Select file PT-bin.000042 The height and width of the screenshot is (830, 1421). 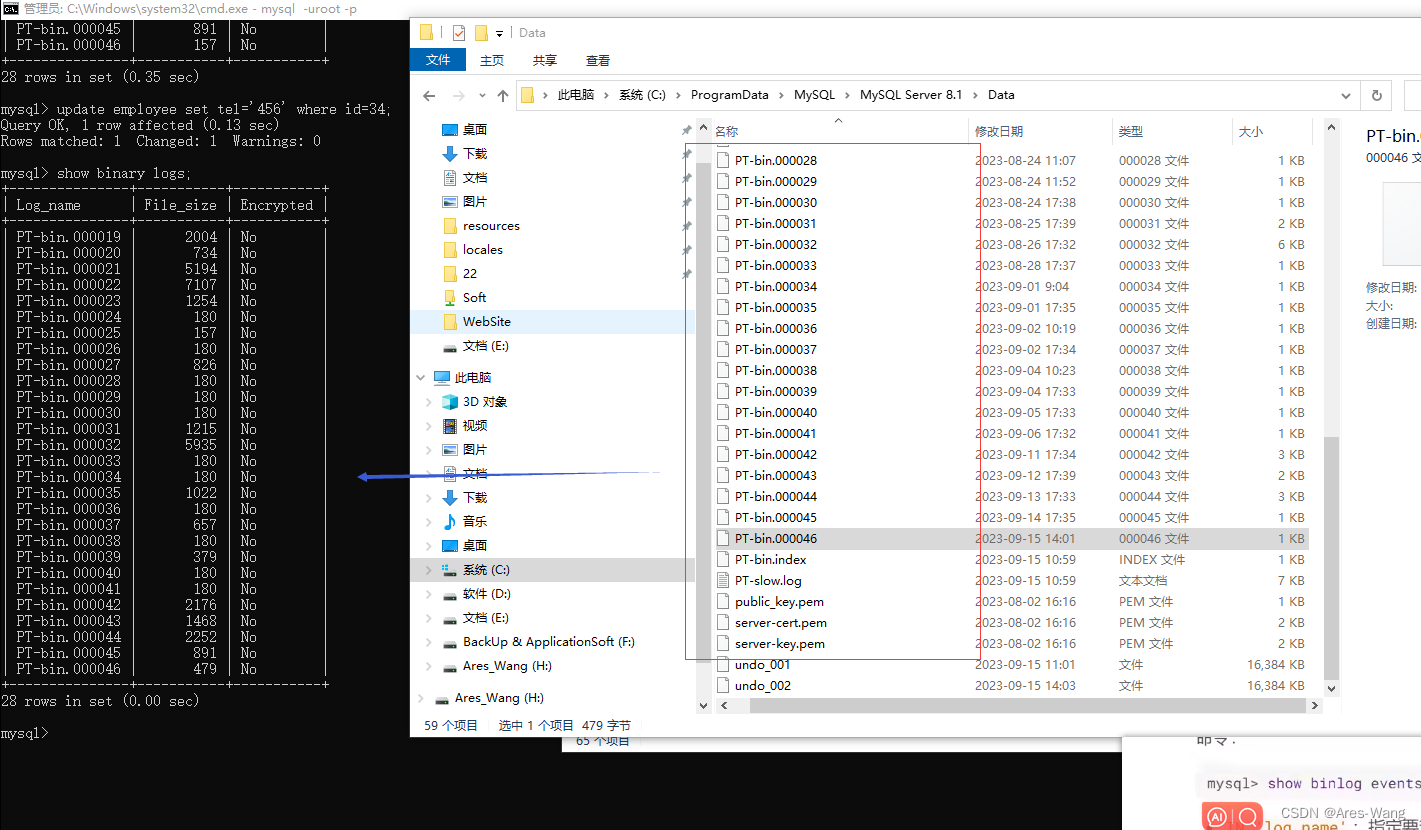pyautogui.click(x=776, y=454)
